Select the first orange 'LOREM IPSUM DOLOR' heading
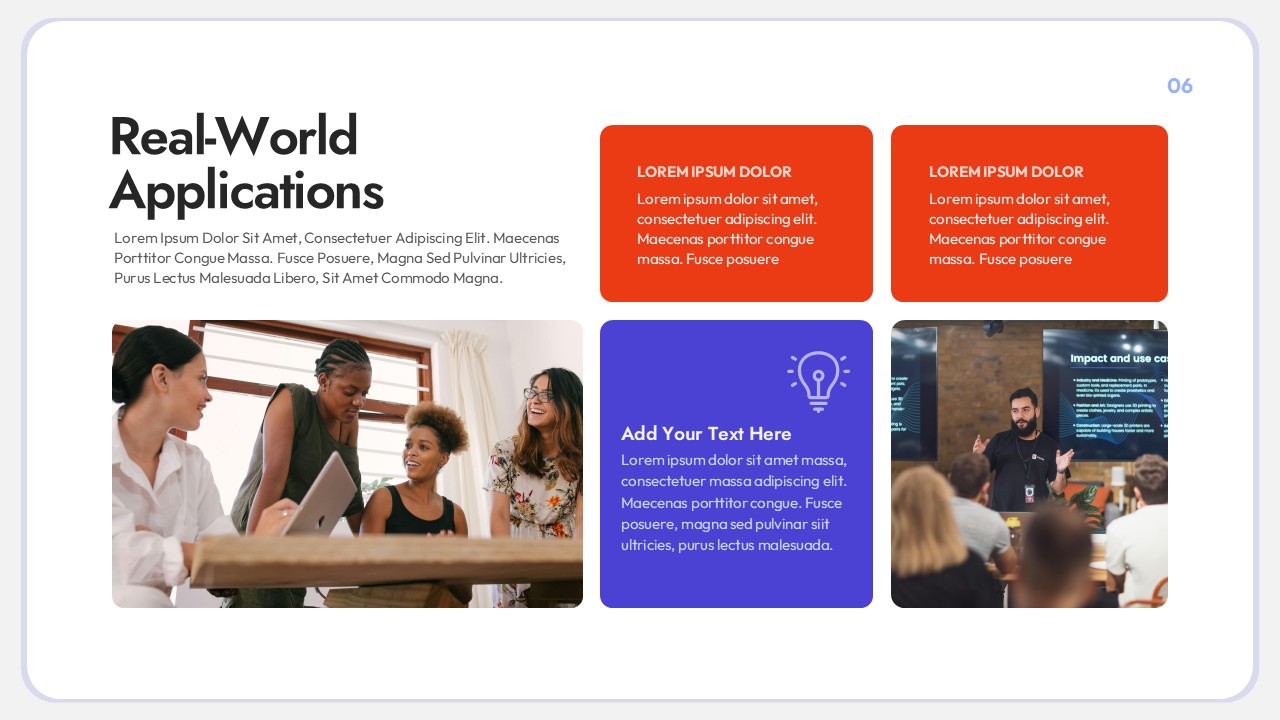The width and height of the screenshot is (1280, 720). 714,172
